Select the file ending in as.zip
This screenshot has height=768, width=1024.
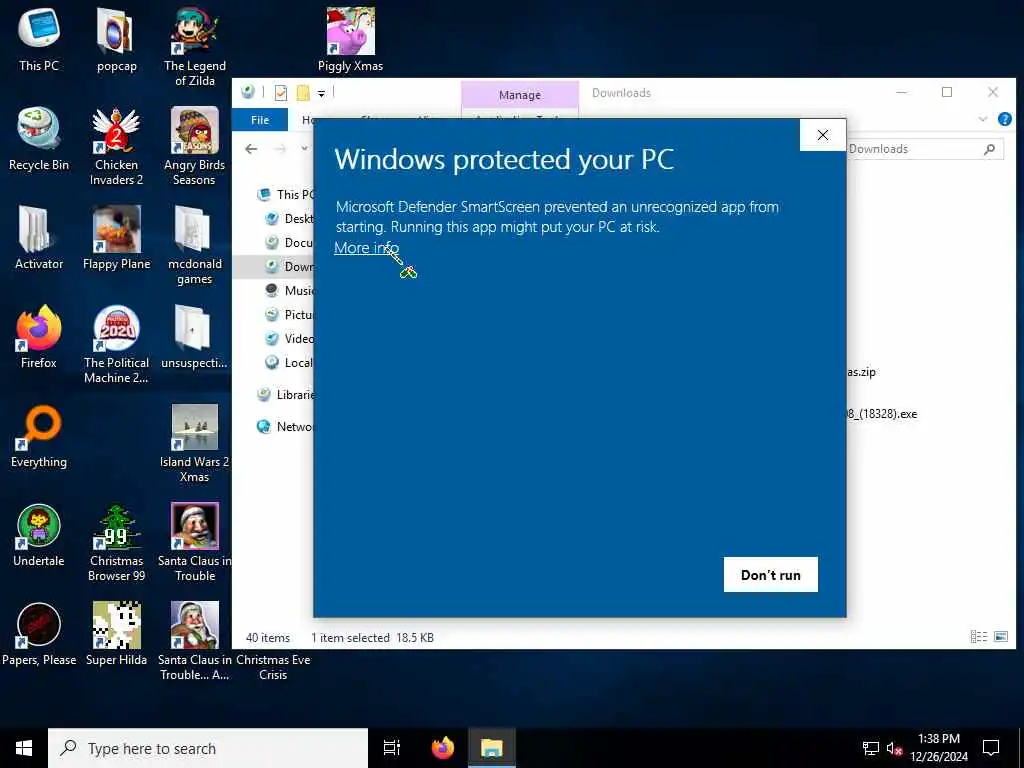(862, 372)
